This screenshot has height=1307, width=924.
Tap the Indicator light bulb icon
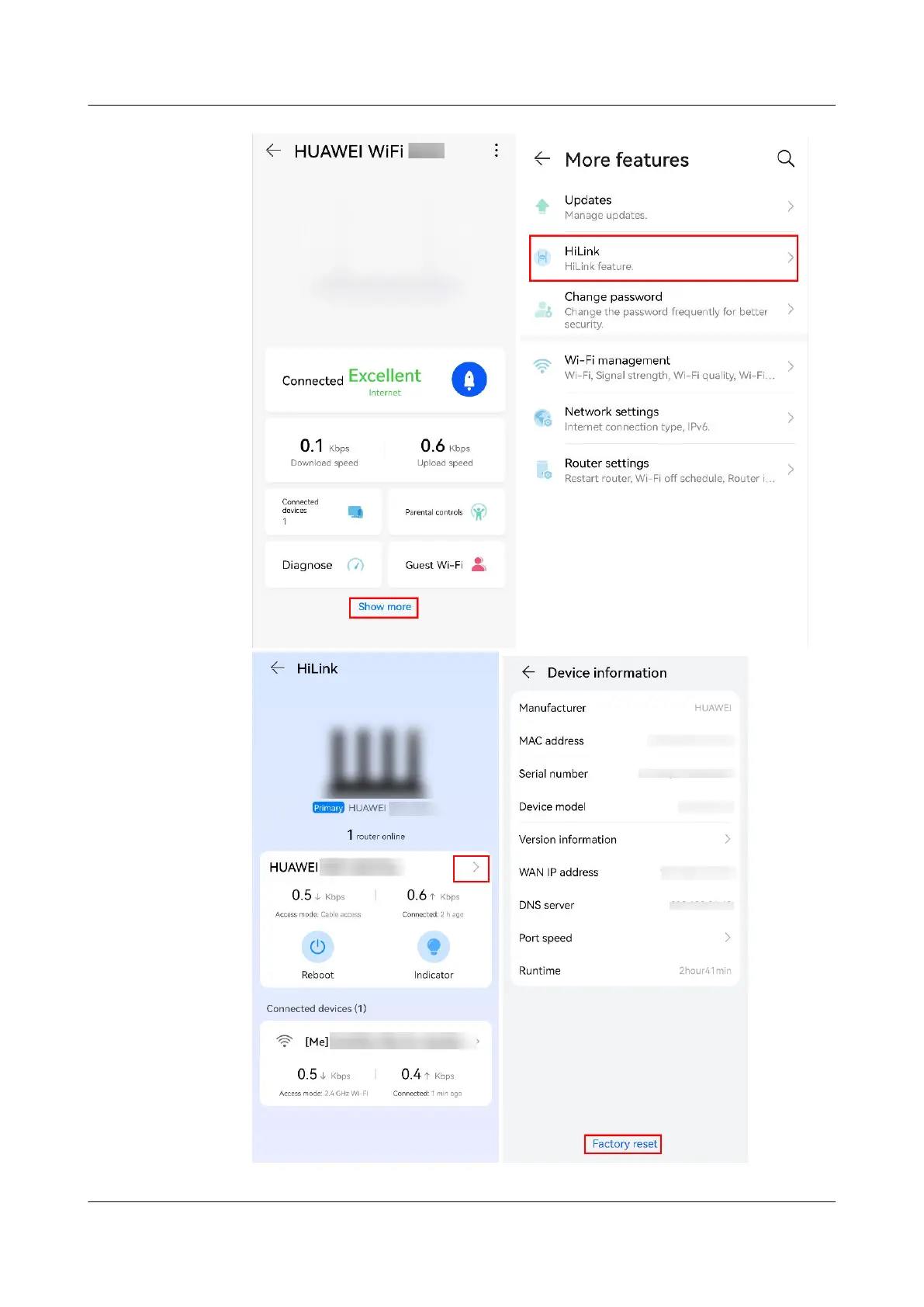click(434, 947)
